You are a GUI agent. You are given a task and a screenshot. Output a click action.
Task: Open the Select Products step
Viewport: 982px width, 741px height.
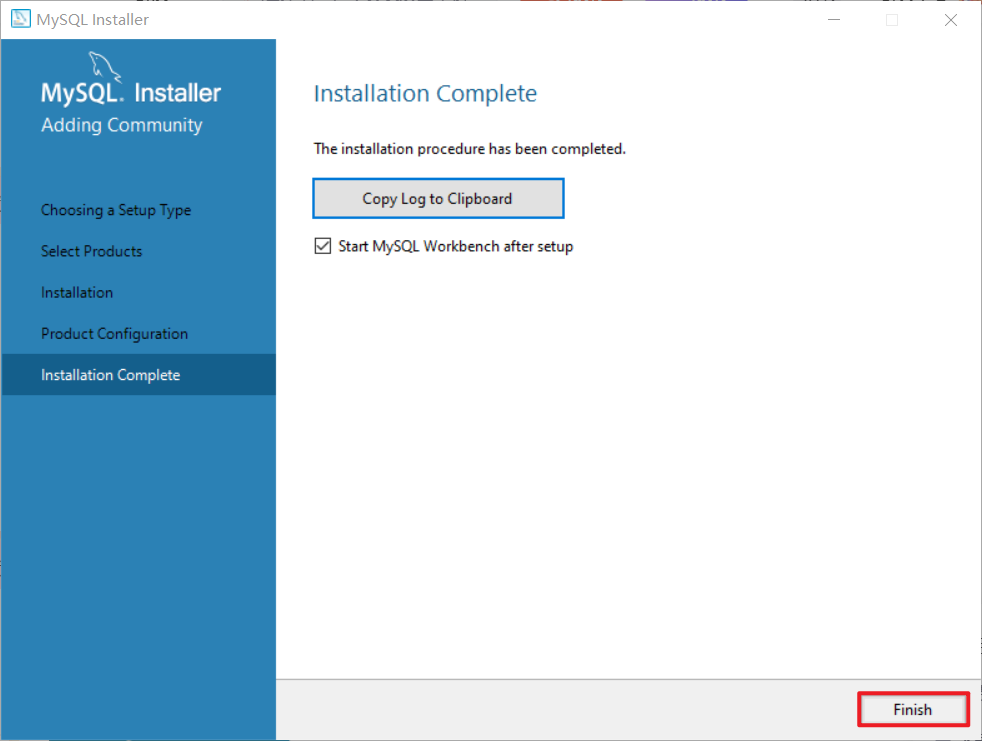tap(91, 251)
